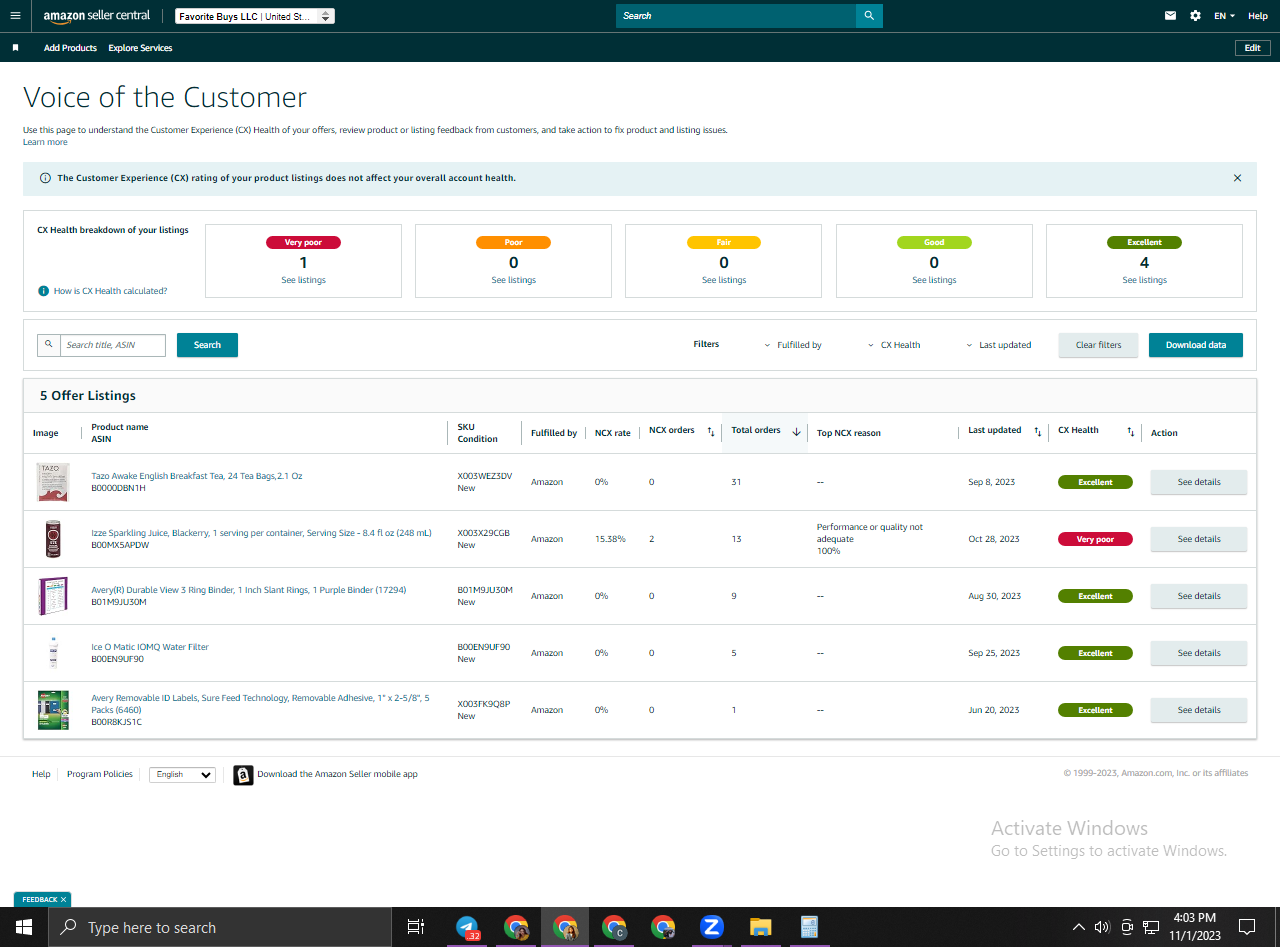The height and width of the screenshot is (947, 1280).
Task: Focus the 'Search title, ASIN' input
Action: (113, 345)
